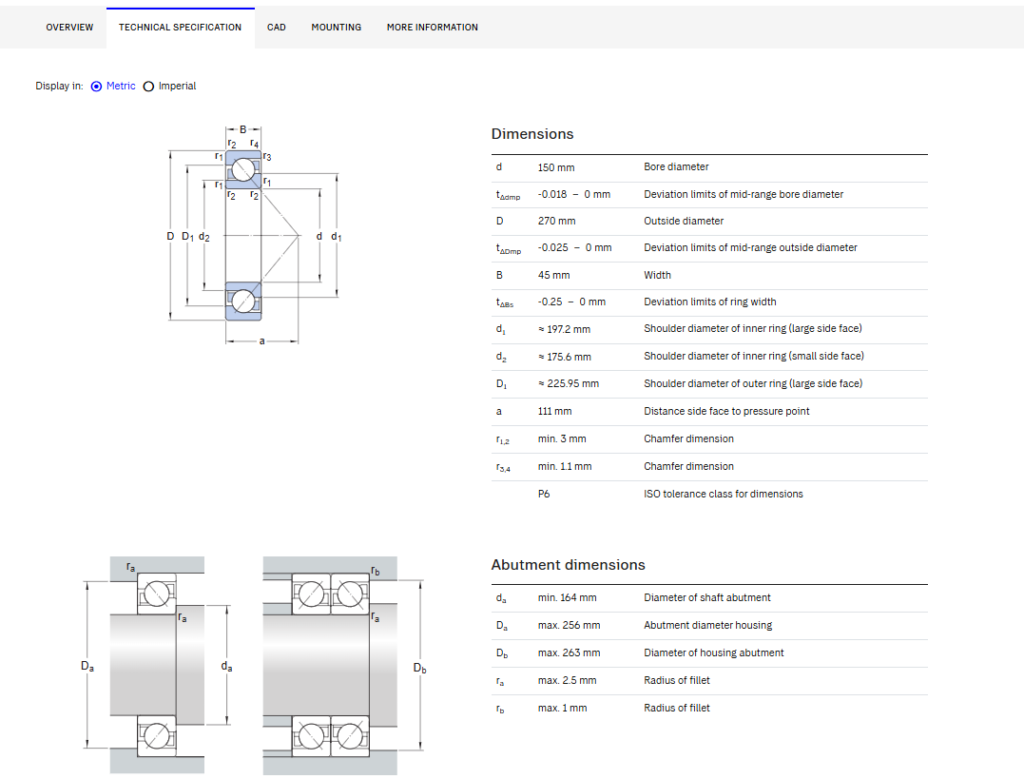Open the More Information tab

click(432, 27)
